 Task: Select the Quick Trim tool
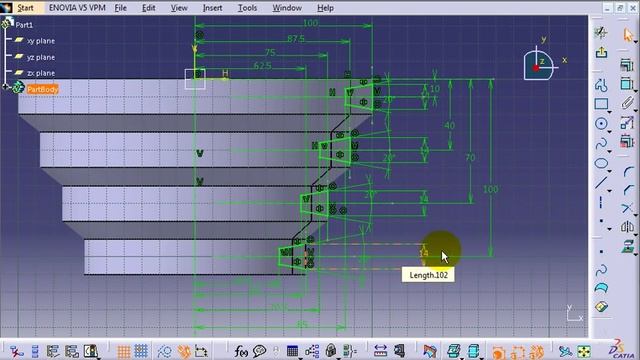pyautogui.click(x=627, y=208)
